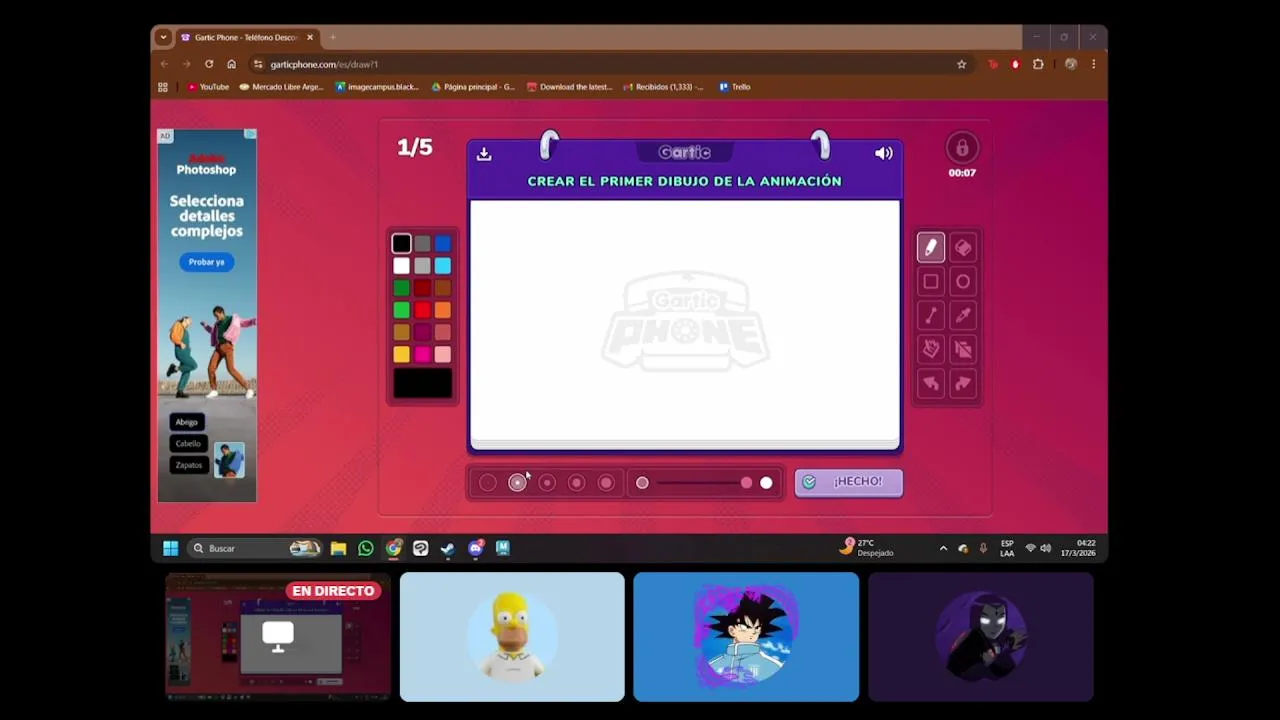
Task: Mute the game sound with speaker icon
Action: pyautogui.click(x=884, y=153)
